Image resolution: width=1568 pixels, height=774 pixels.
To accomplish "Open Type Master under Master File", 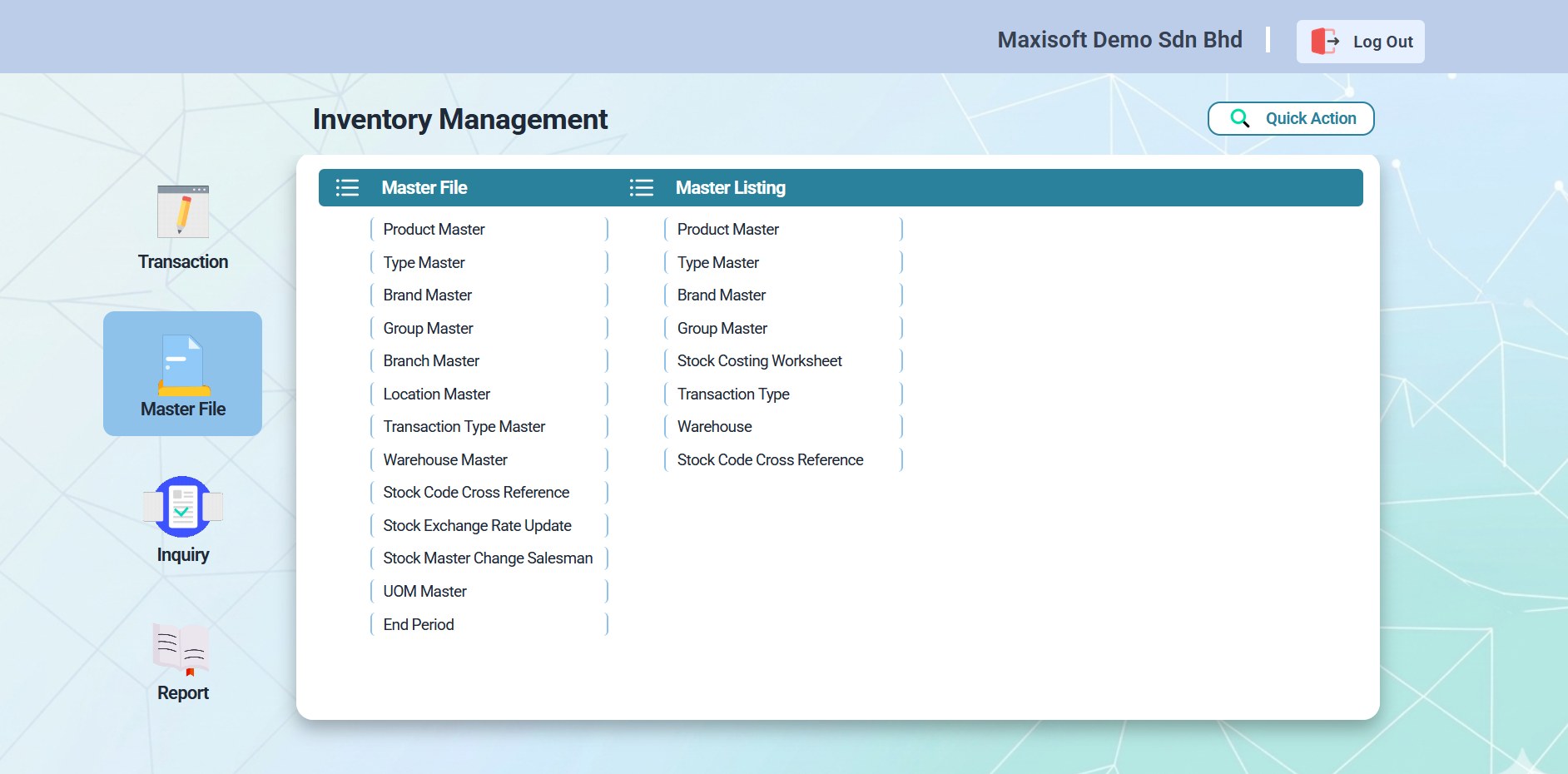I will pyautogui.click(x=489, y=262).
